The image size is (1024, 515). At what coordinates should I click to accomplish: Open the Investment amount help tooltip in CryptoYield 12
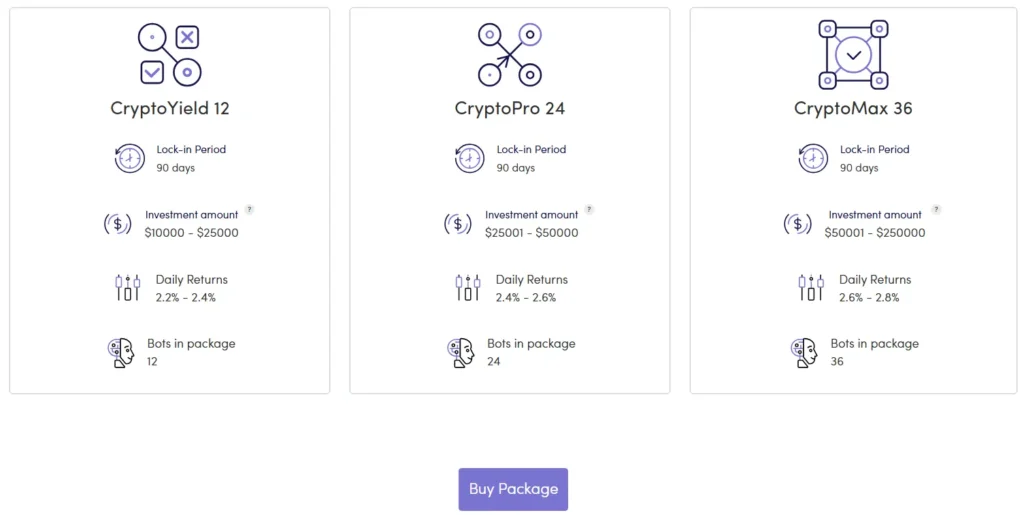pos(249,210)
